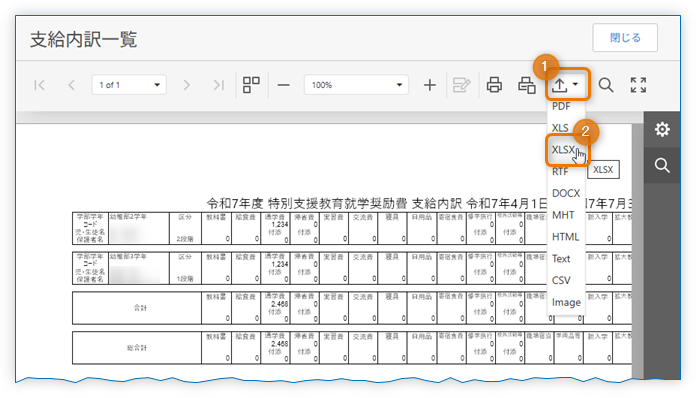The width and height of the screenshot is (696, 398).
Task: Click the print current page icon
Action: coord(527,85)
